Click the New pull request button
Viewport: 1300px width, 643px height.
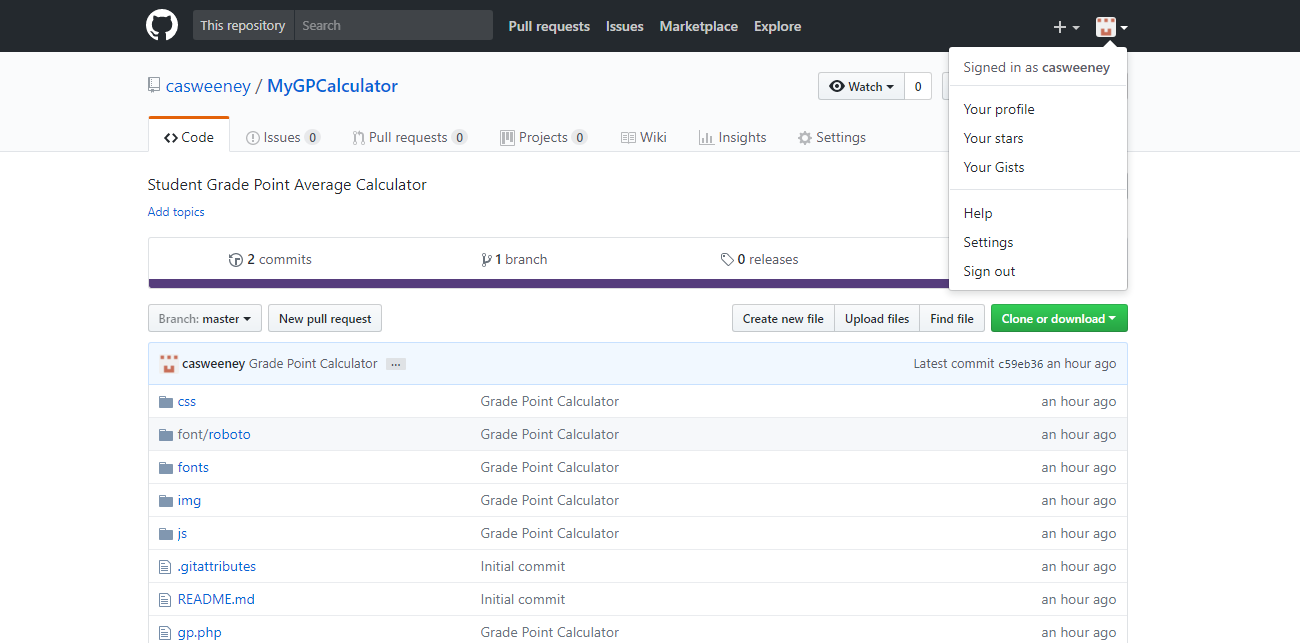point(325,319)
